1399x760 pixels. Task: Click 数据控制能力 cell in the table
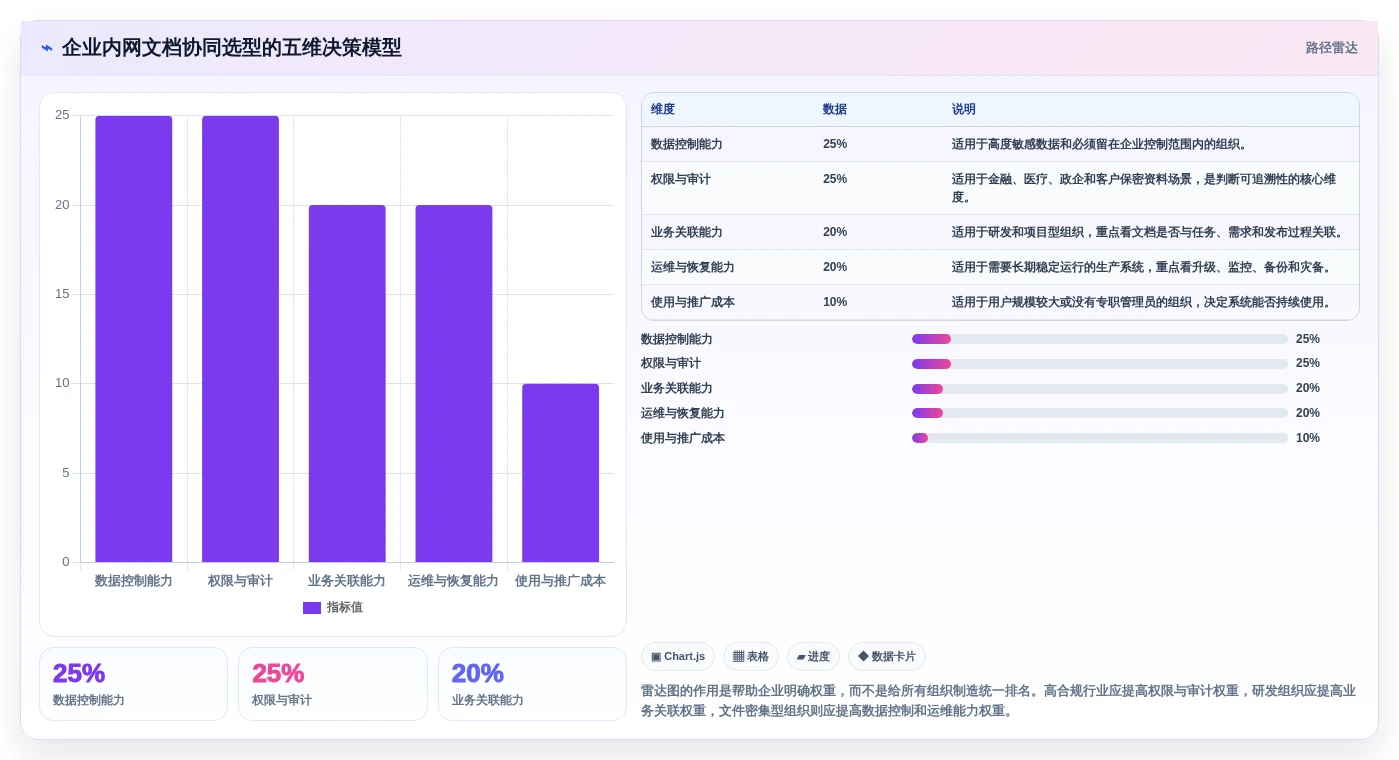pyautogui.click(x=687, y=144)
